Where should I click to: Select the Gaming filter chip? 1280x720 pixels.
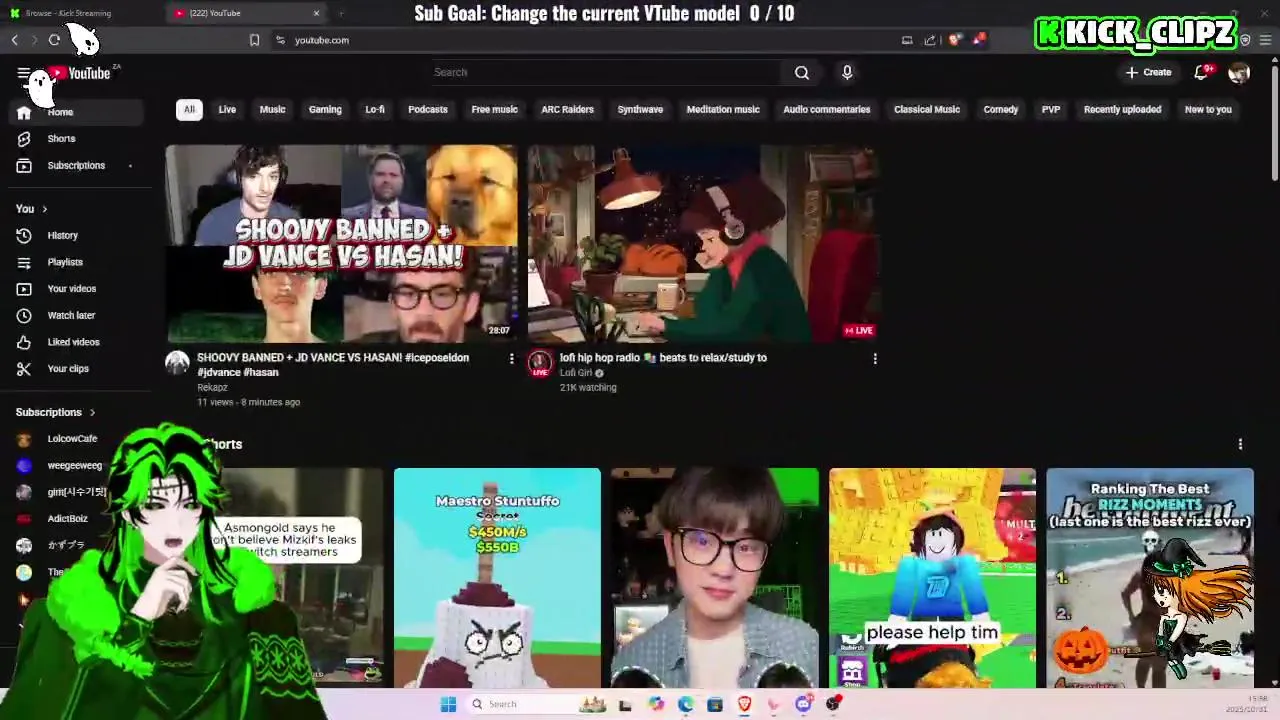(x=325, y=109)
